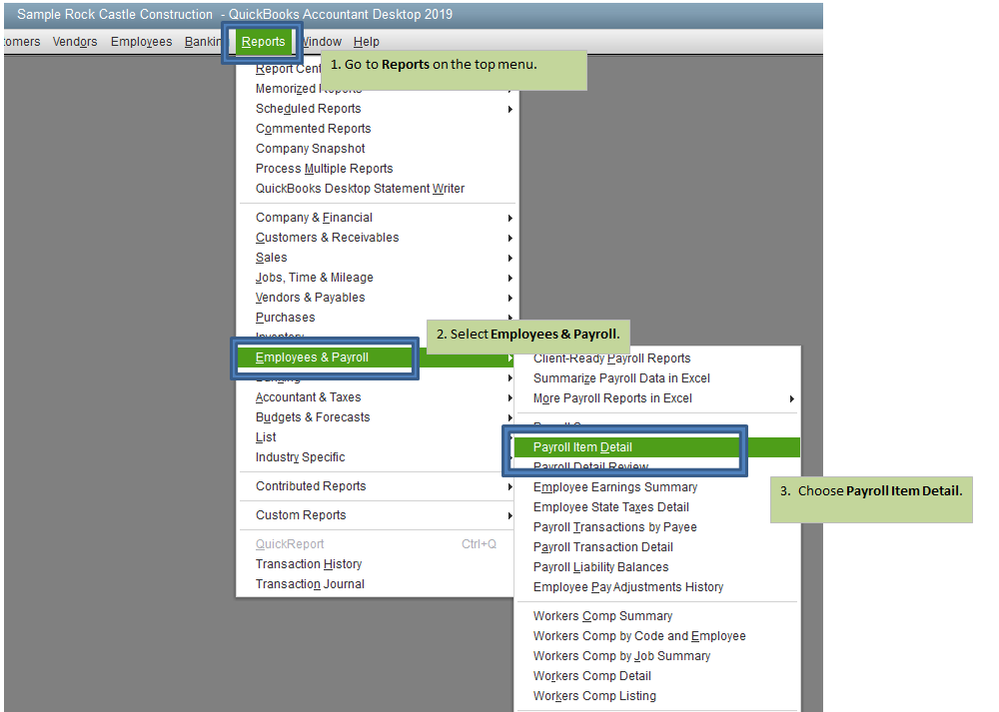Select Payroll Transaction Detail

658,547
